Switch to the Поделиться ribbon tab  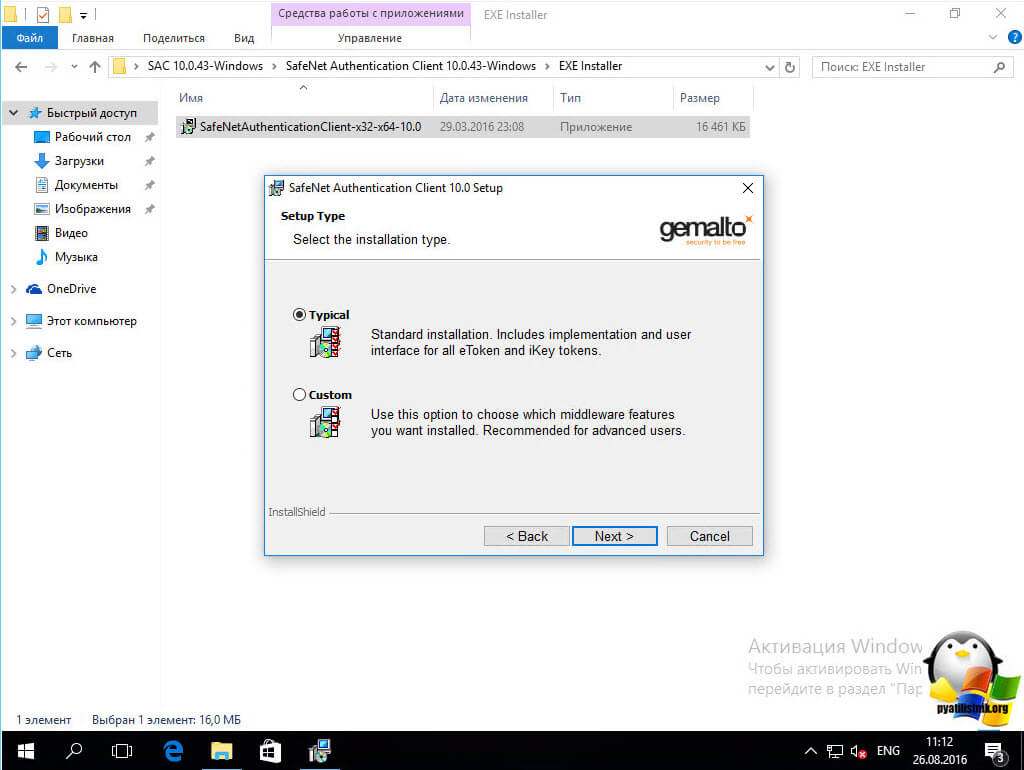click(x=174, y=38)
